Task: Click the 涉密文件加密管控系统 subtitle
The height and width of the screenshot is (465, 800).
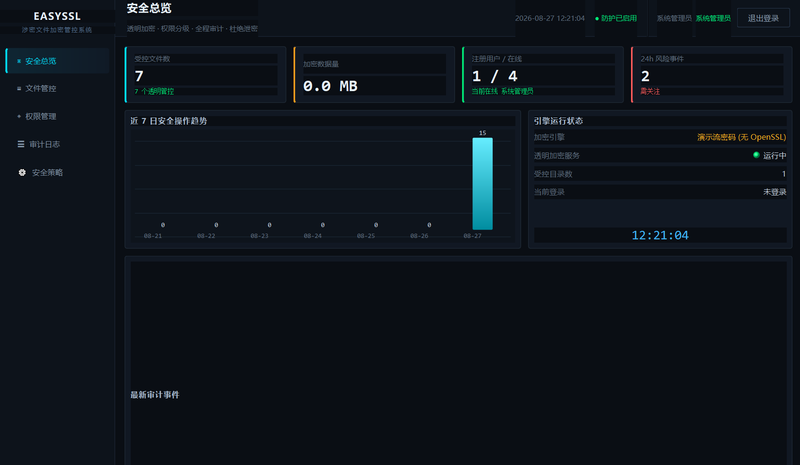Action: (57, 30)
